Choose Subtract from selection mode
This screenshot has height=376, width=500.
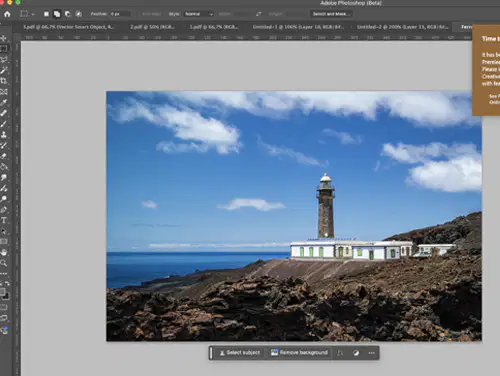pyautogui.click(x=68, y=14)
